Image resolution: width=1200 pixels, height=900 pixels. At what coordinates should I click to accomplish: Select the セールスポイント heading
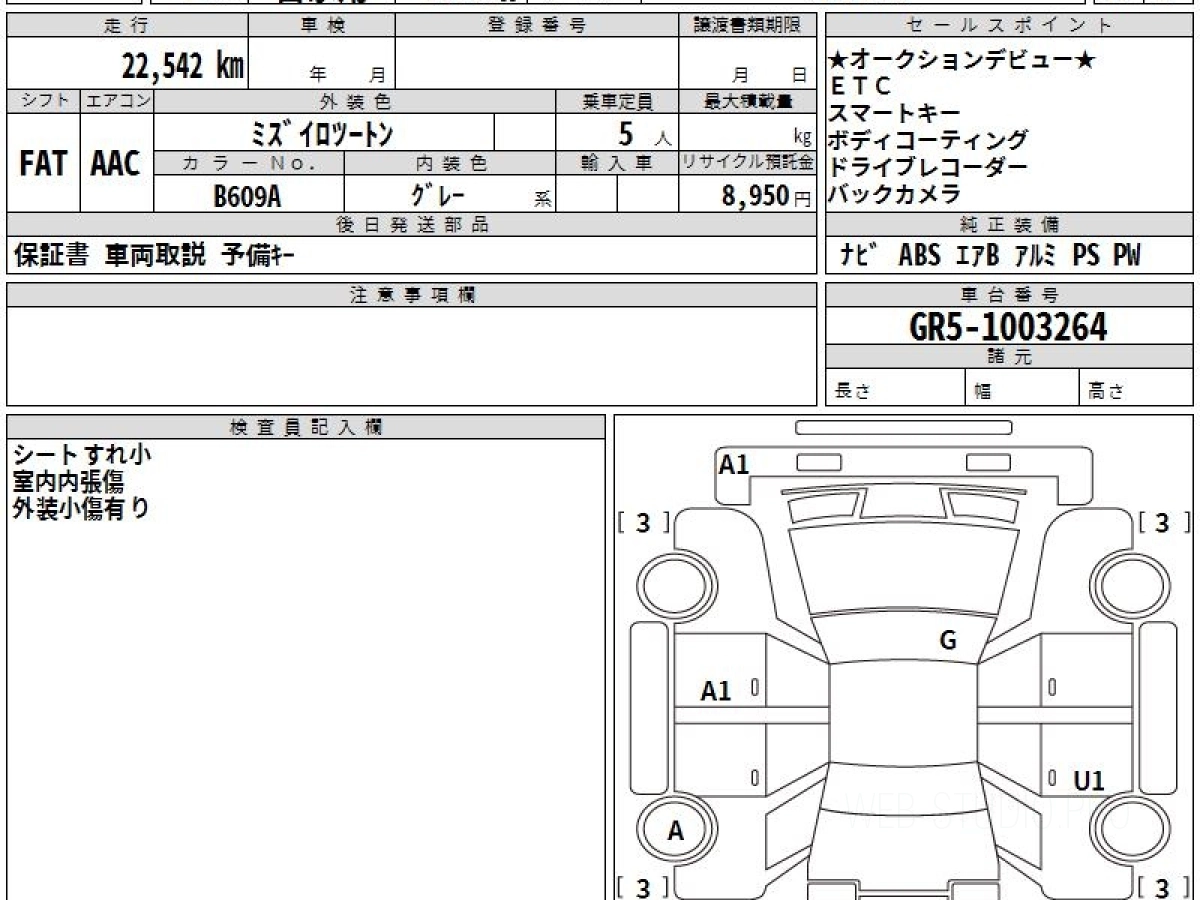tap(1010, 26)
